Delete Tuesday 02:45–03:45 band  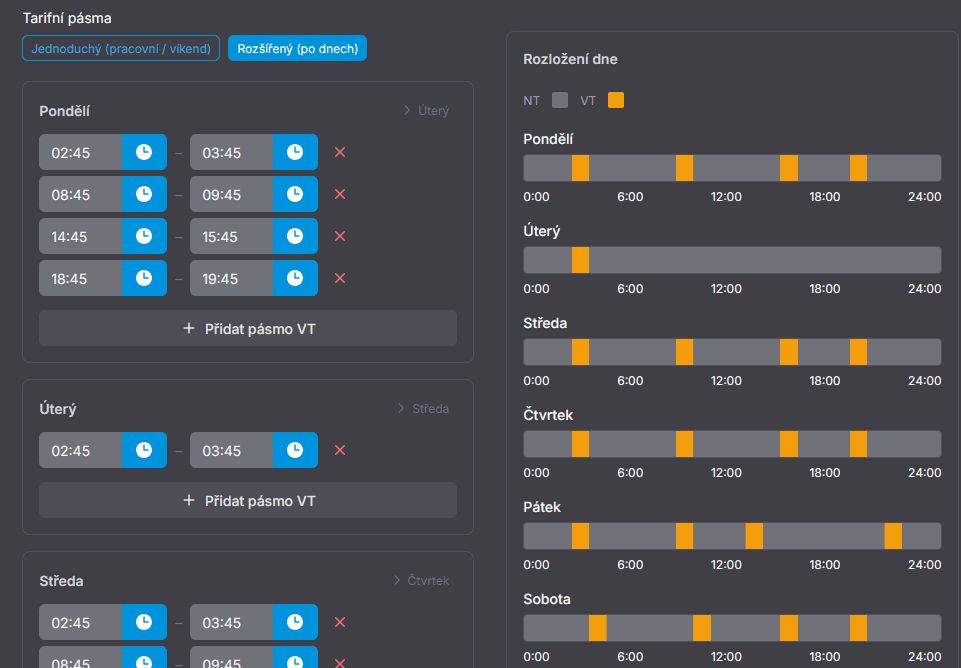(340, 451)
